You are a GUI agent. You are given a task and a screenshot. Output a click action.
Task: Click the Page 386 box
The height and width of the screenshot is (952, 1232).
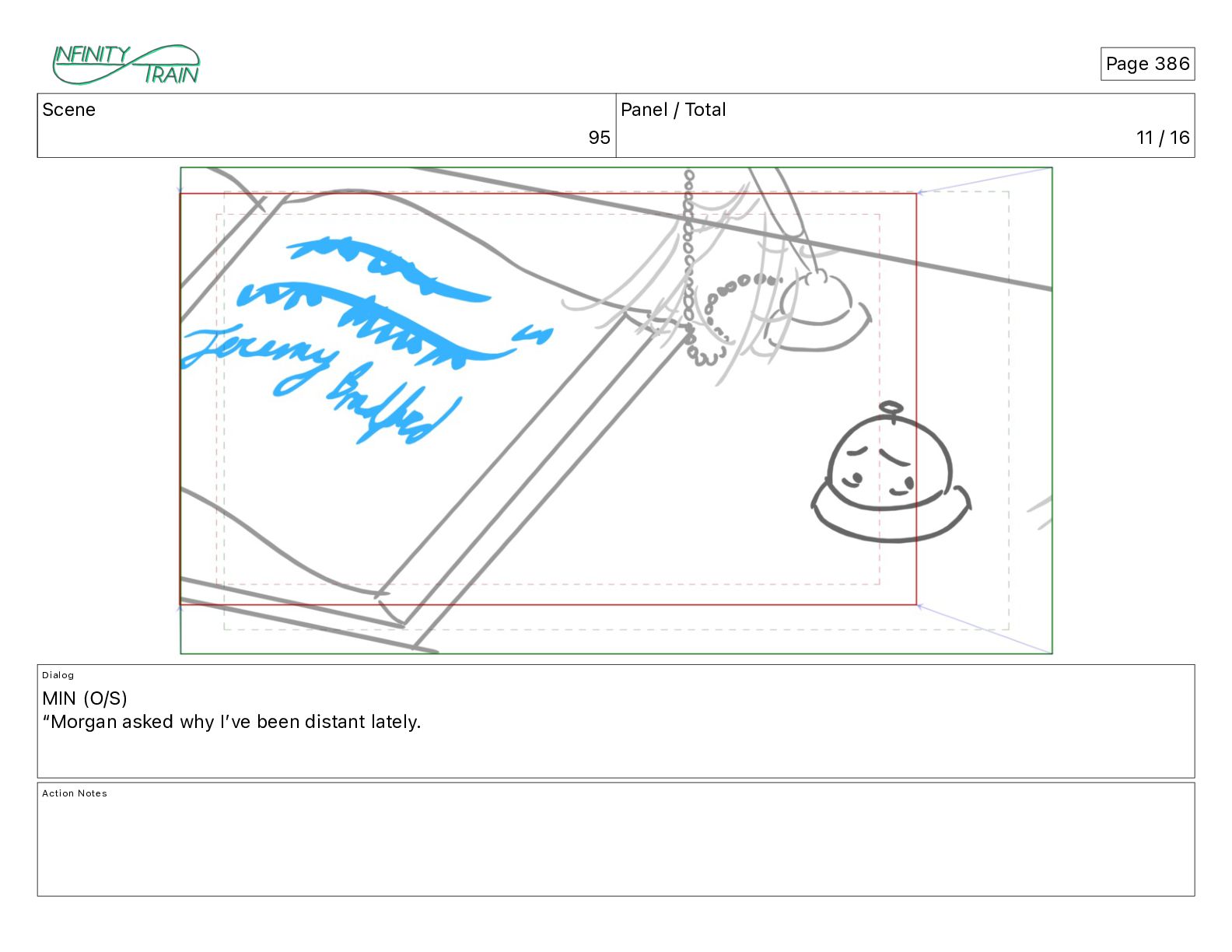[x=1147, y=64]
